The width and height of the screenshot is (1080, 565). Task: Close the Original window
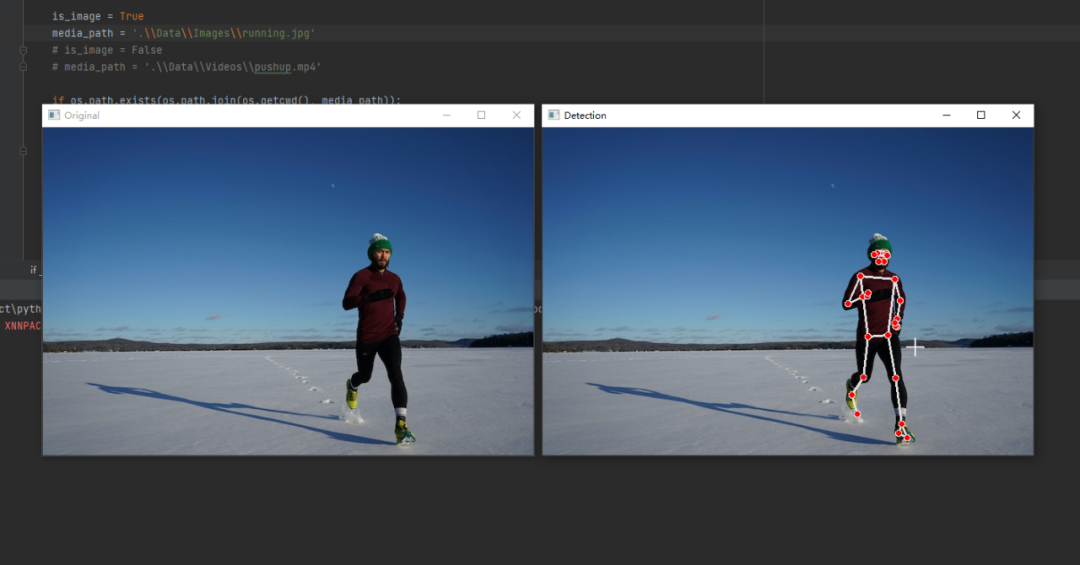(x=517, y=115)
